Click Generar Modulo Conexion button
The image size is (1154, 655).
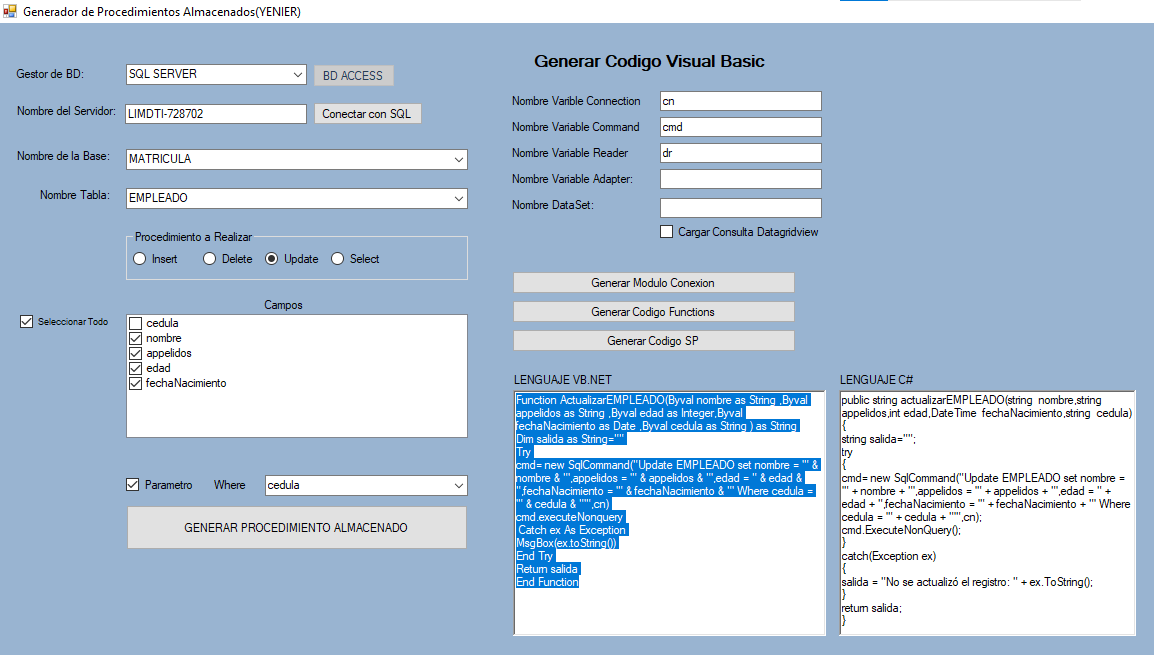pos(653,283)
